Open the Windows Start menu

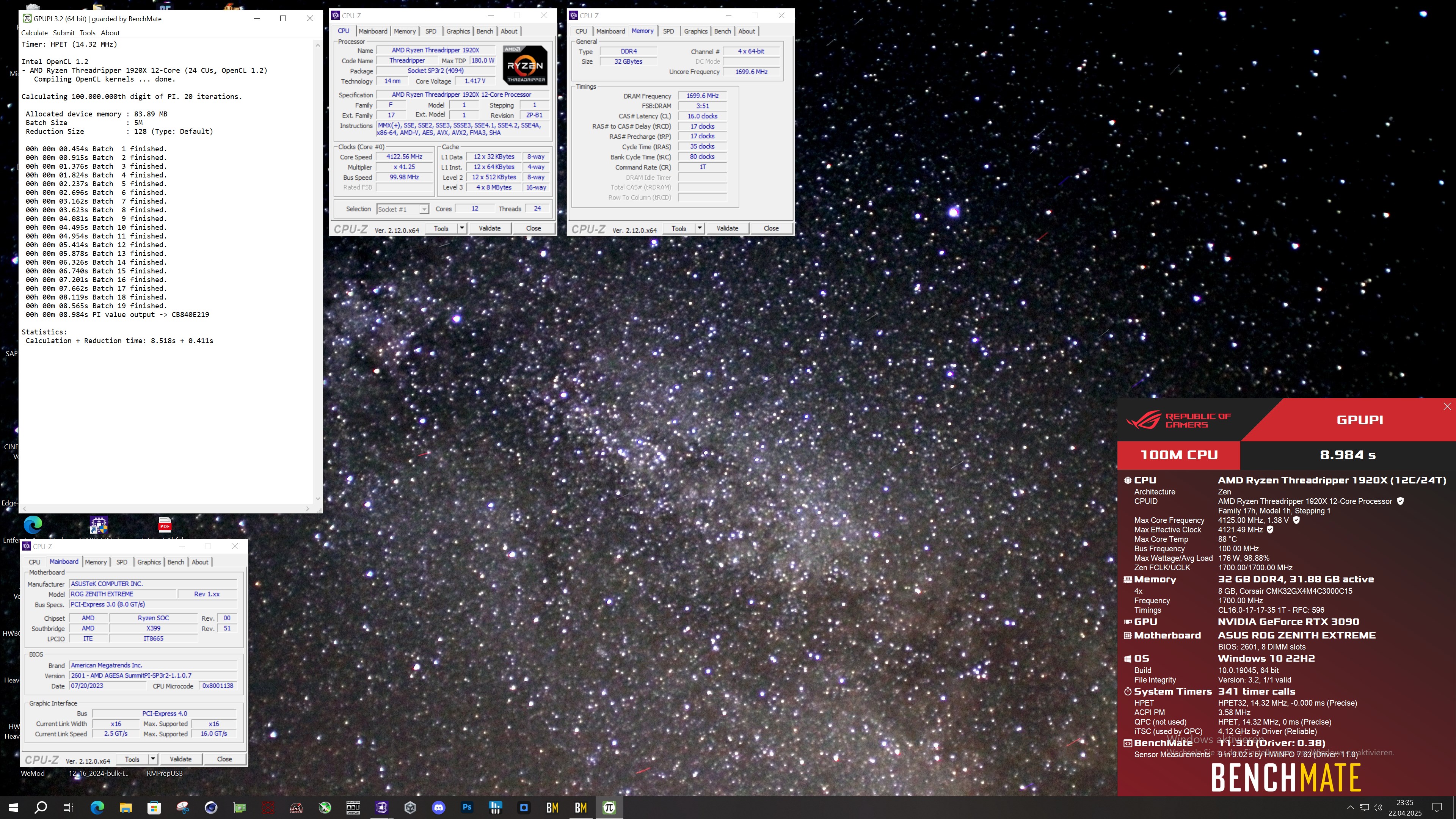click(14, 808)
